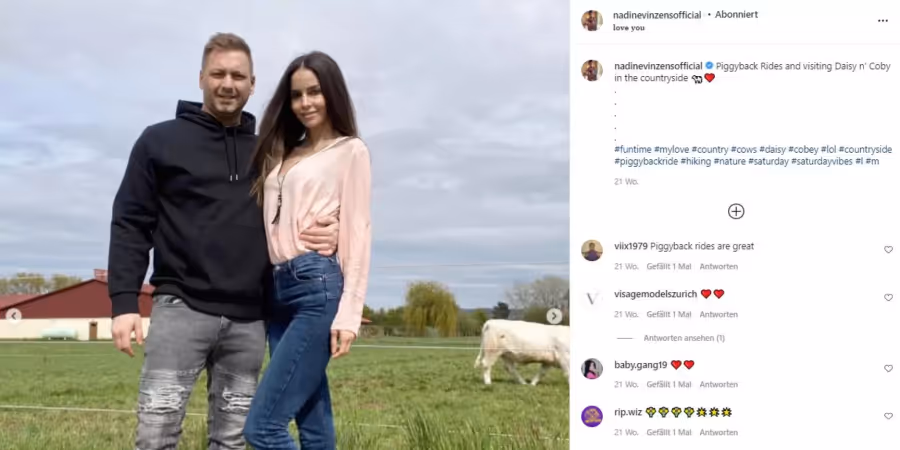Load more comments with plus icon
900x450 pixels.
pyautogui.click(x=736, y=211)
